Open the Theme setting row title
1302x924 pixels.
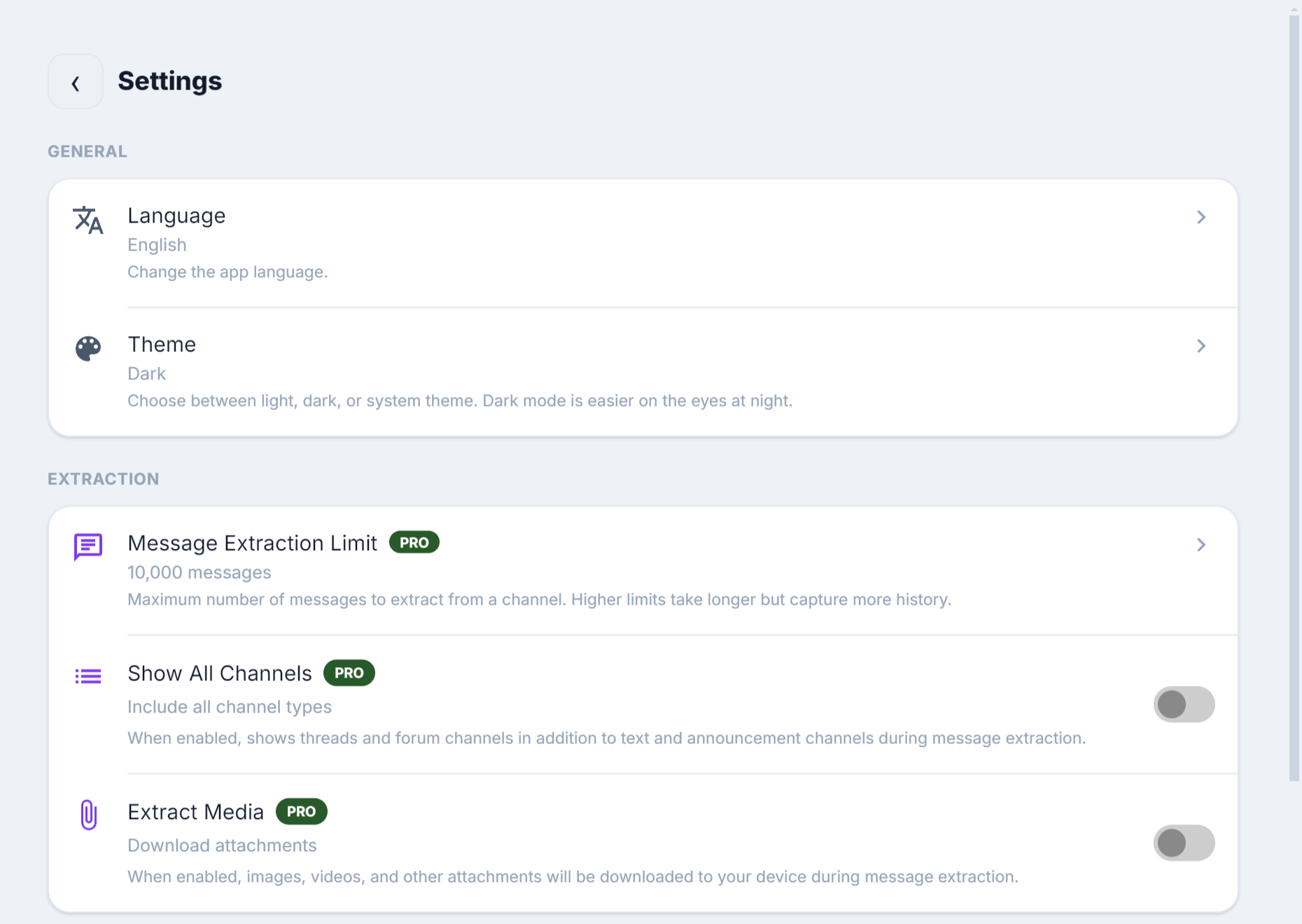(x=162, y=344)
